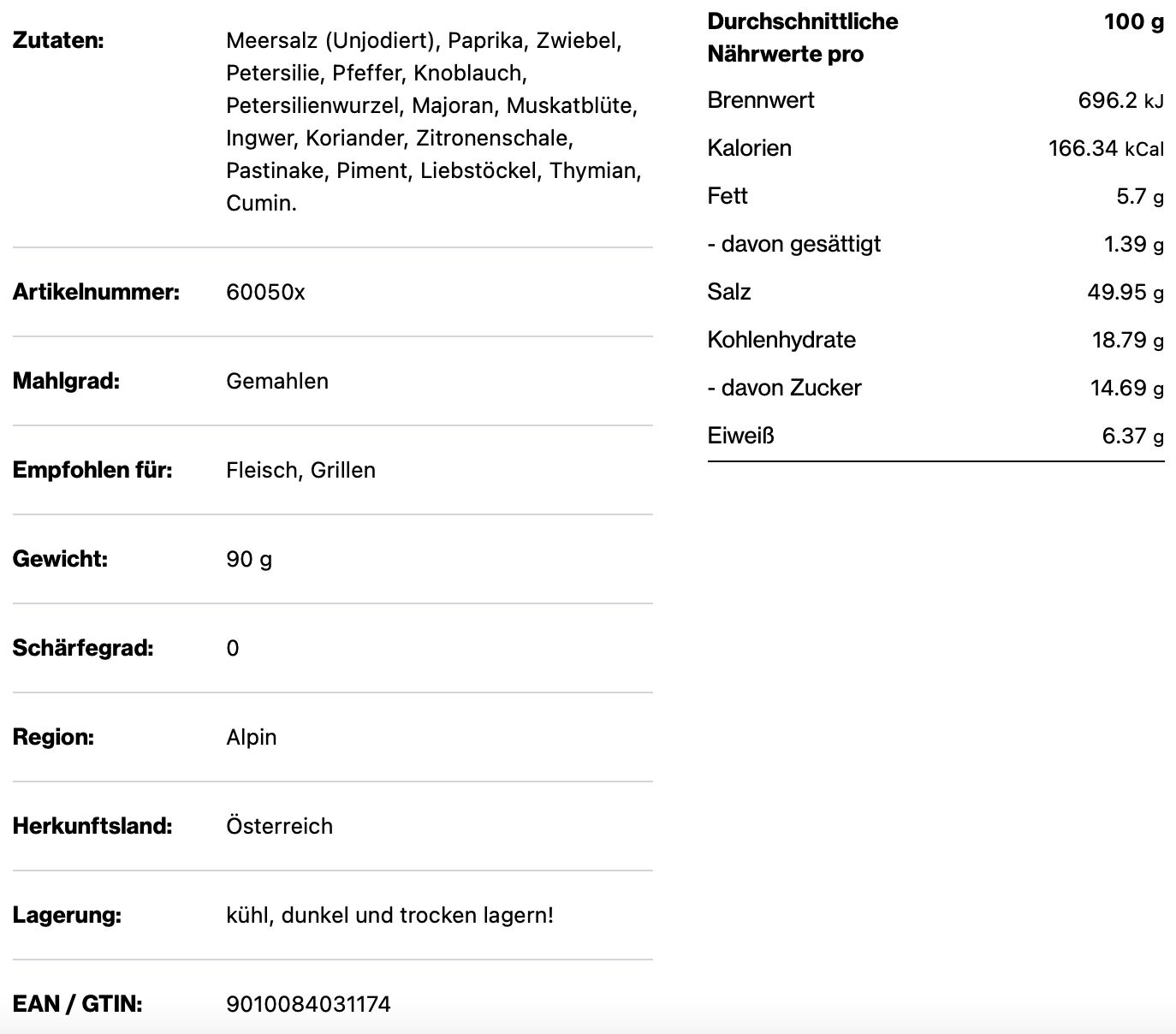Click the storage instruction text for Lagerung
The height and width of the screenshot is (1034, 1176).
coord(389,916)
